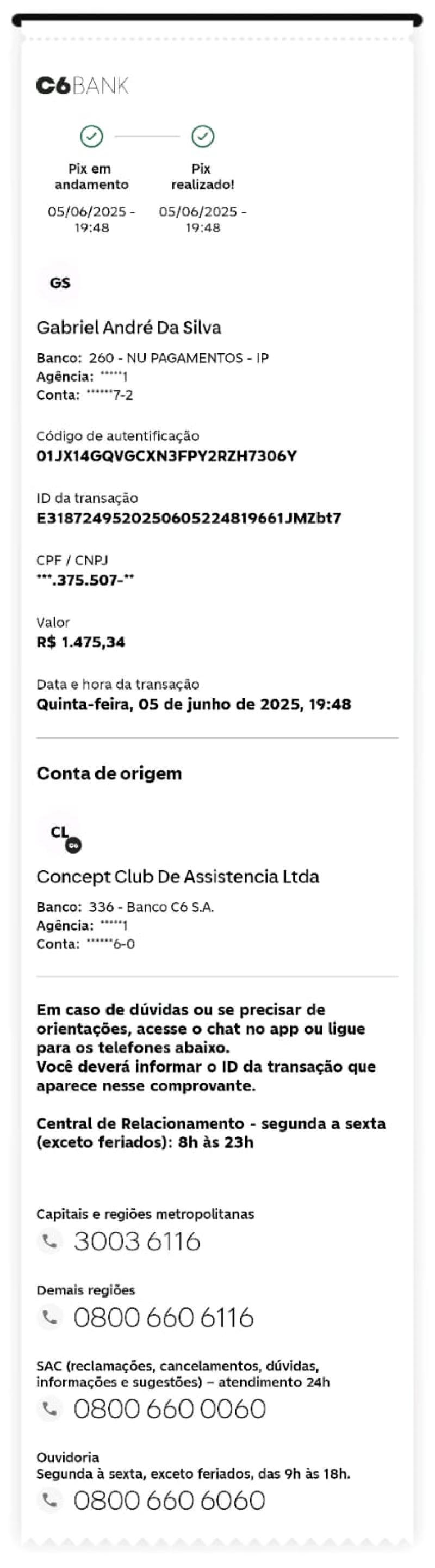The image size is (435, 1568).
Task: Click phone icon beside 0800 660 0060
Action: point(50,1408)
